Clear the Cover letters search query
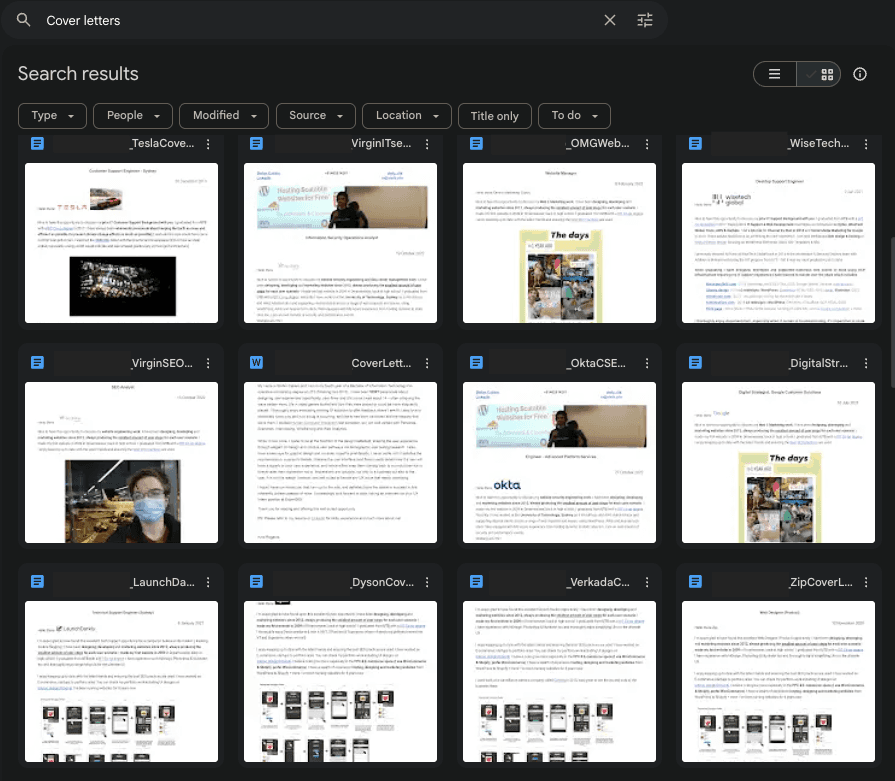Screen dimensions: 895x781 pyautogui.click(x=610, y=20)
